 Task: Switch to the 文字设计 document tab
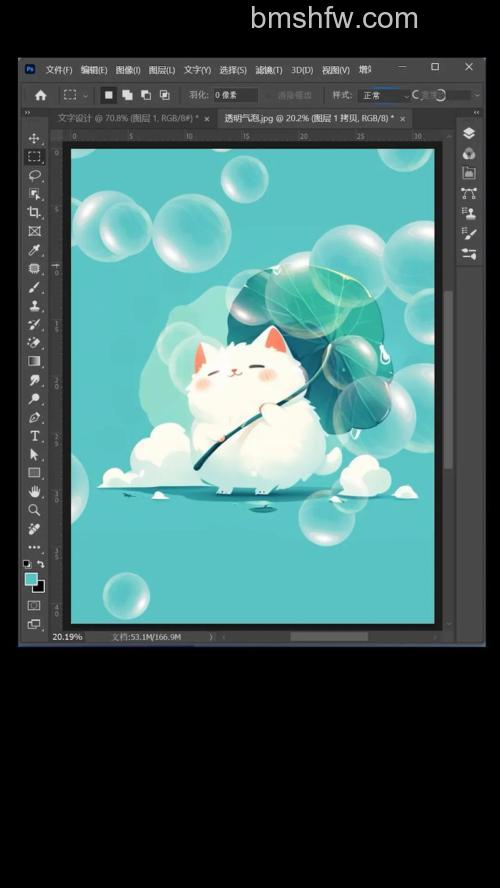coord(128,118)
